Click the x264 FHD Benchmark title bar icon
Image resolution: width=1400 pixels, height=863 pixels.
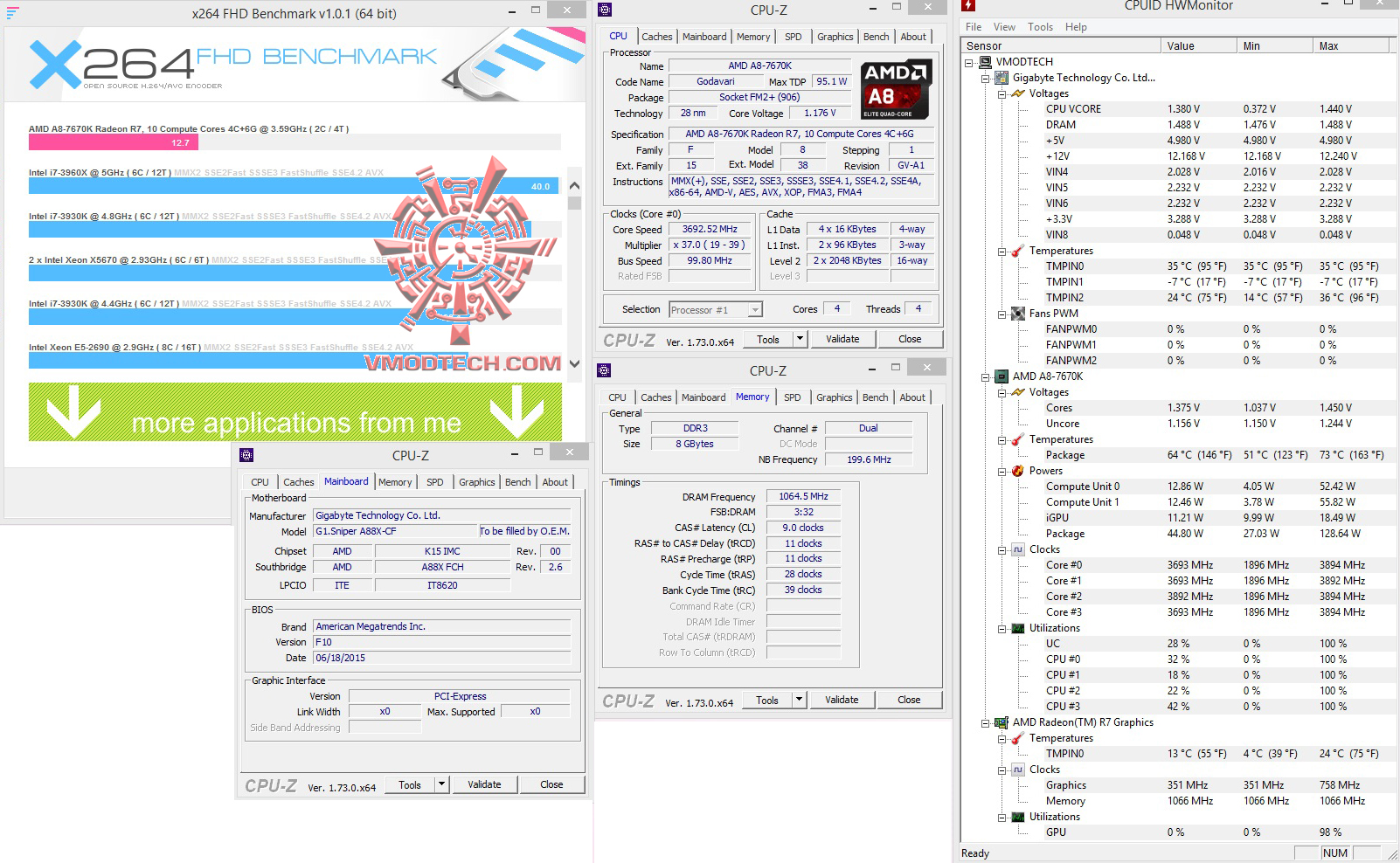(12, 13)
